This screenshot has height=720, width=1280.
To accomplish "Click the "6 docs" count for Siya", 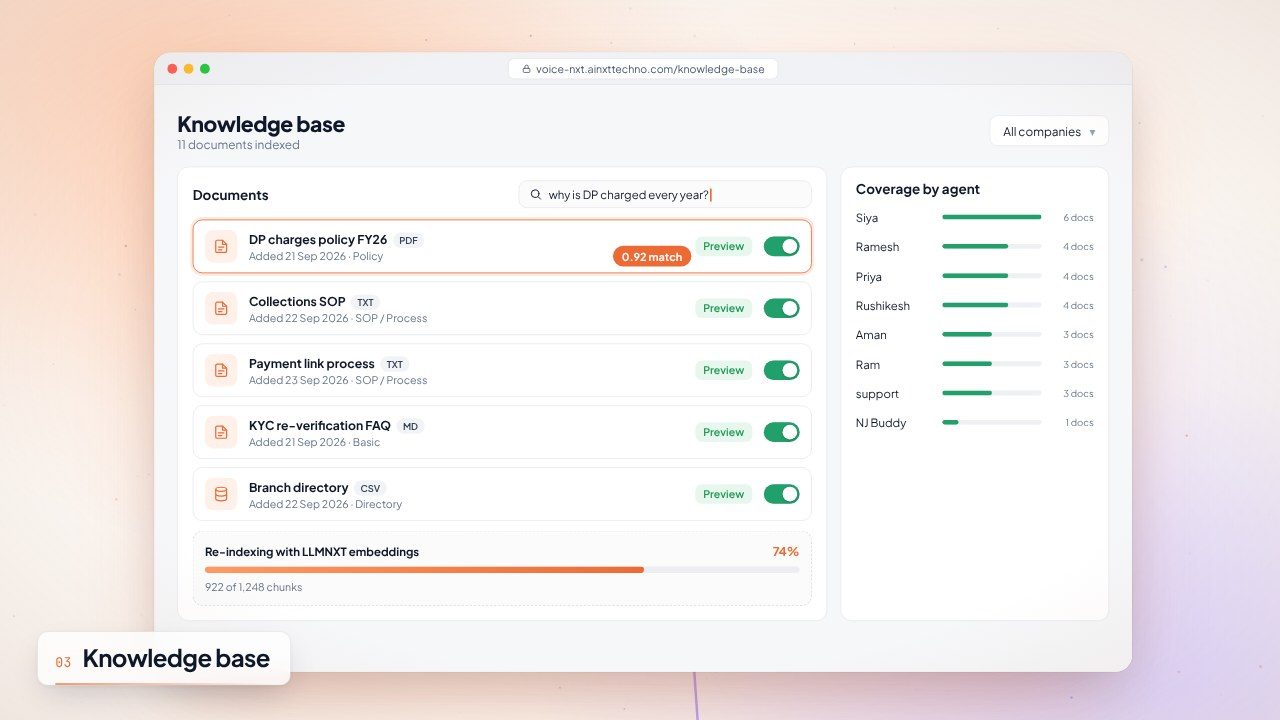I will 1078,218.
